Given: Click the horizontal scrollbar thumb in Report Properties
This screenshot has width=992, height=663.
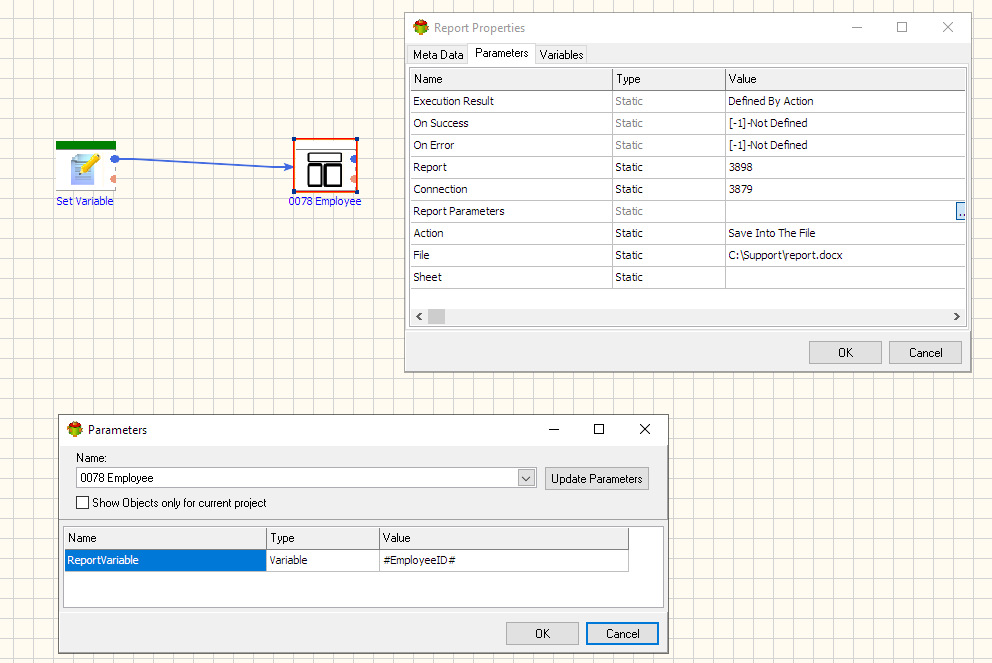Looking at the screenshot, I should (x=437, y=316).
